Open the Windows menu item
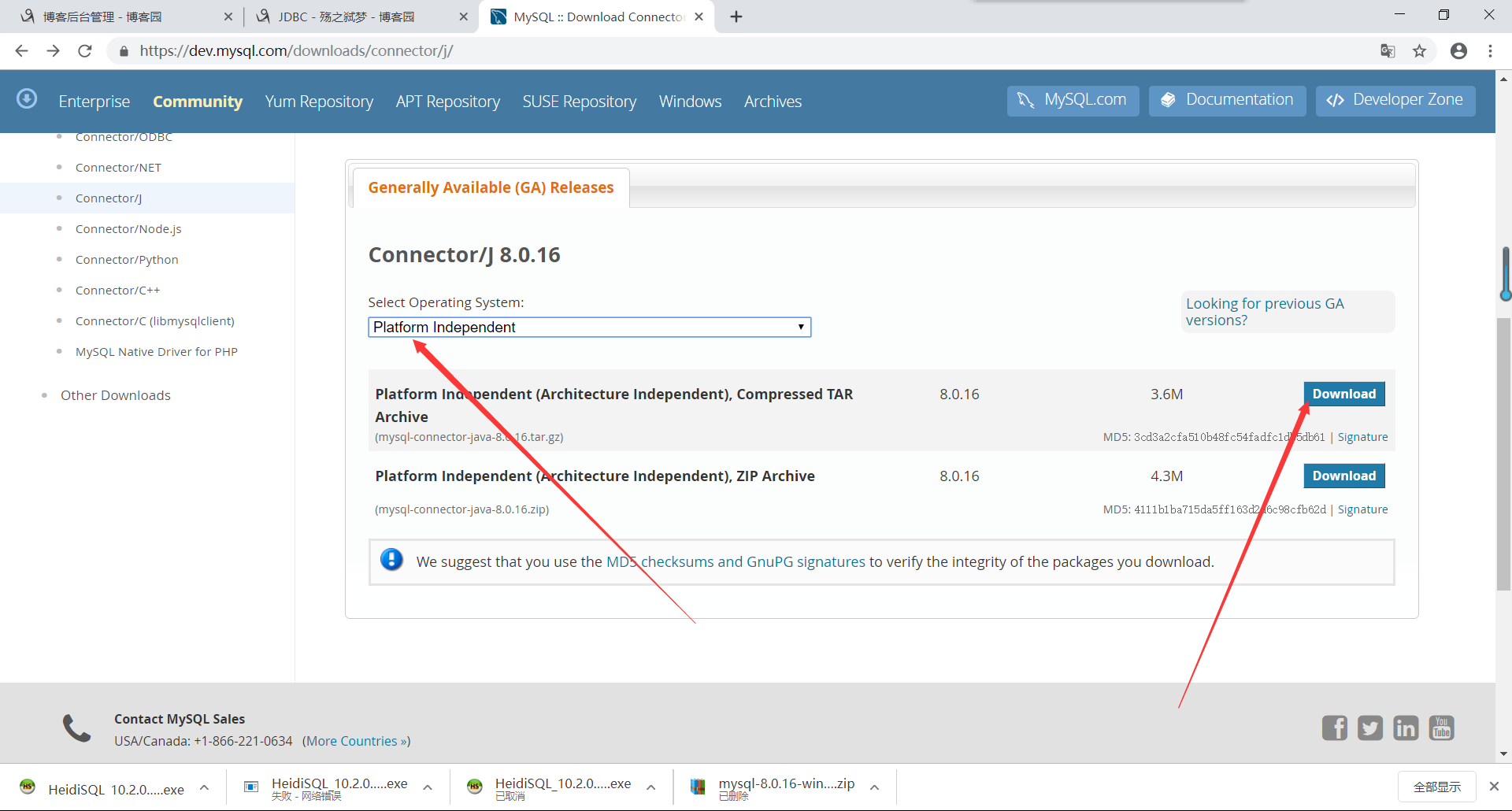1512x811 pixels. (691, 102)
